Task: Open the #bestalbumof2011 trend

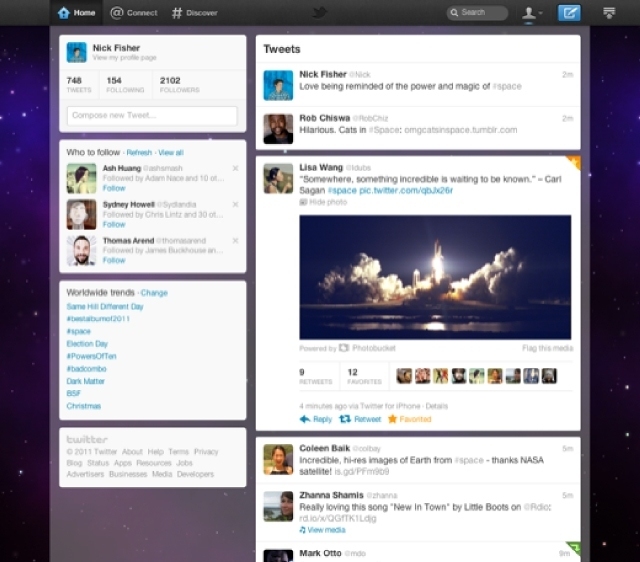Action: (x=98, y=319)
